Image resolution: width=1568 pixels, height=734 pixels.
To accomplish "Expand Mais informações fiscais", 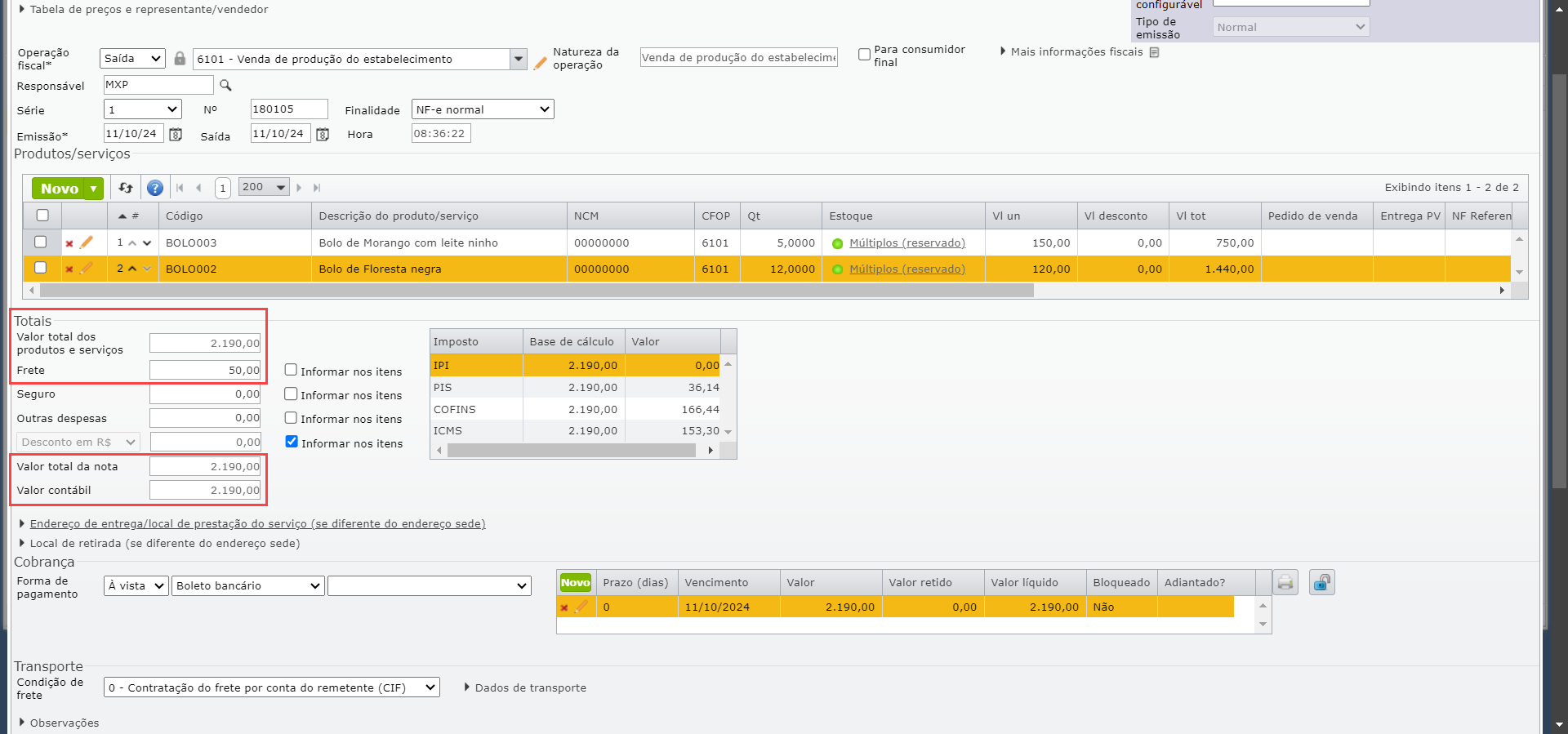I will (x=1076, y=52).
